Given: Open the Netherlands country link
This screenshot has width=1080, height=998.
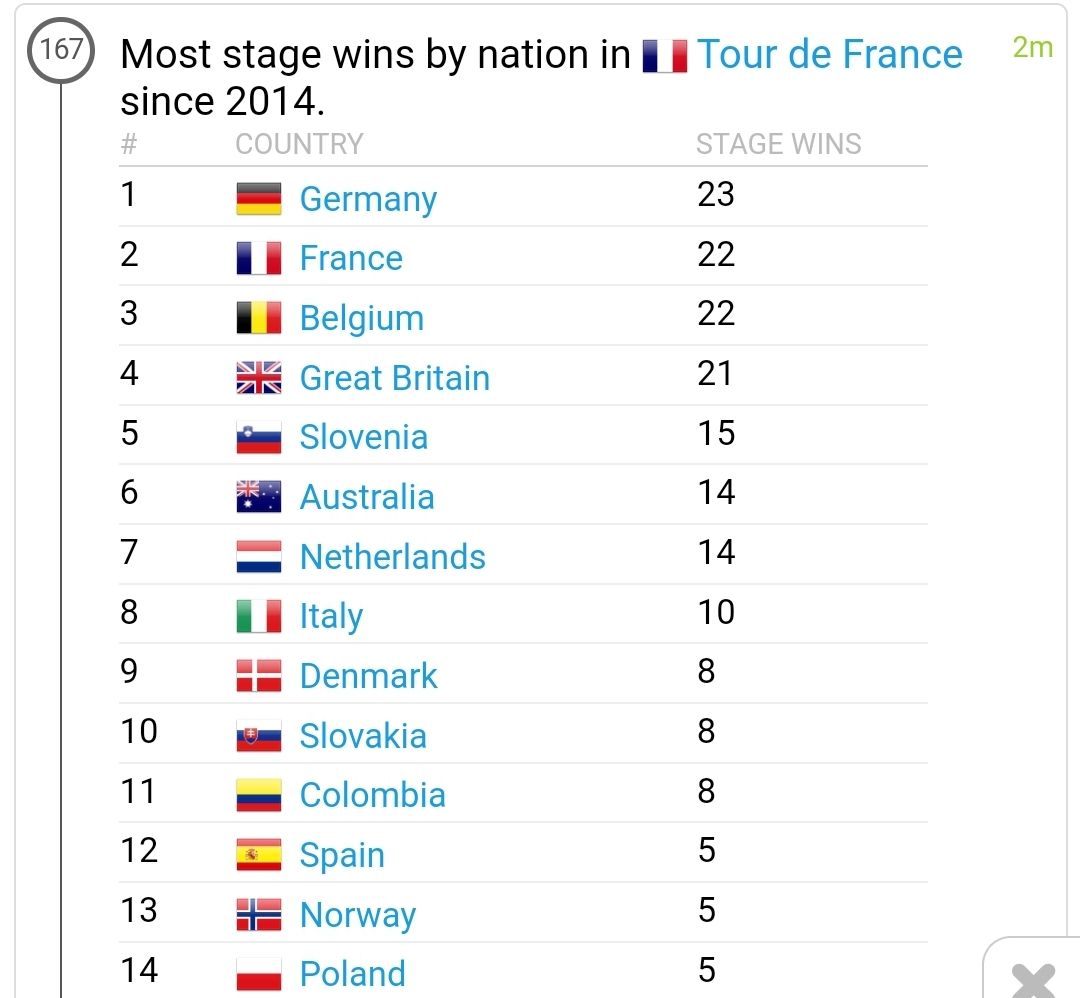Looking at the screenshot, I should (x=393, y=557).
